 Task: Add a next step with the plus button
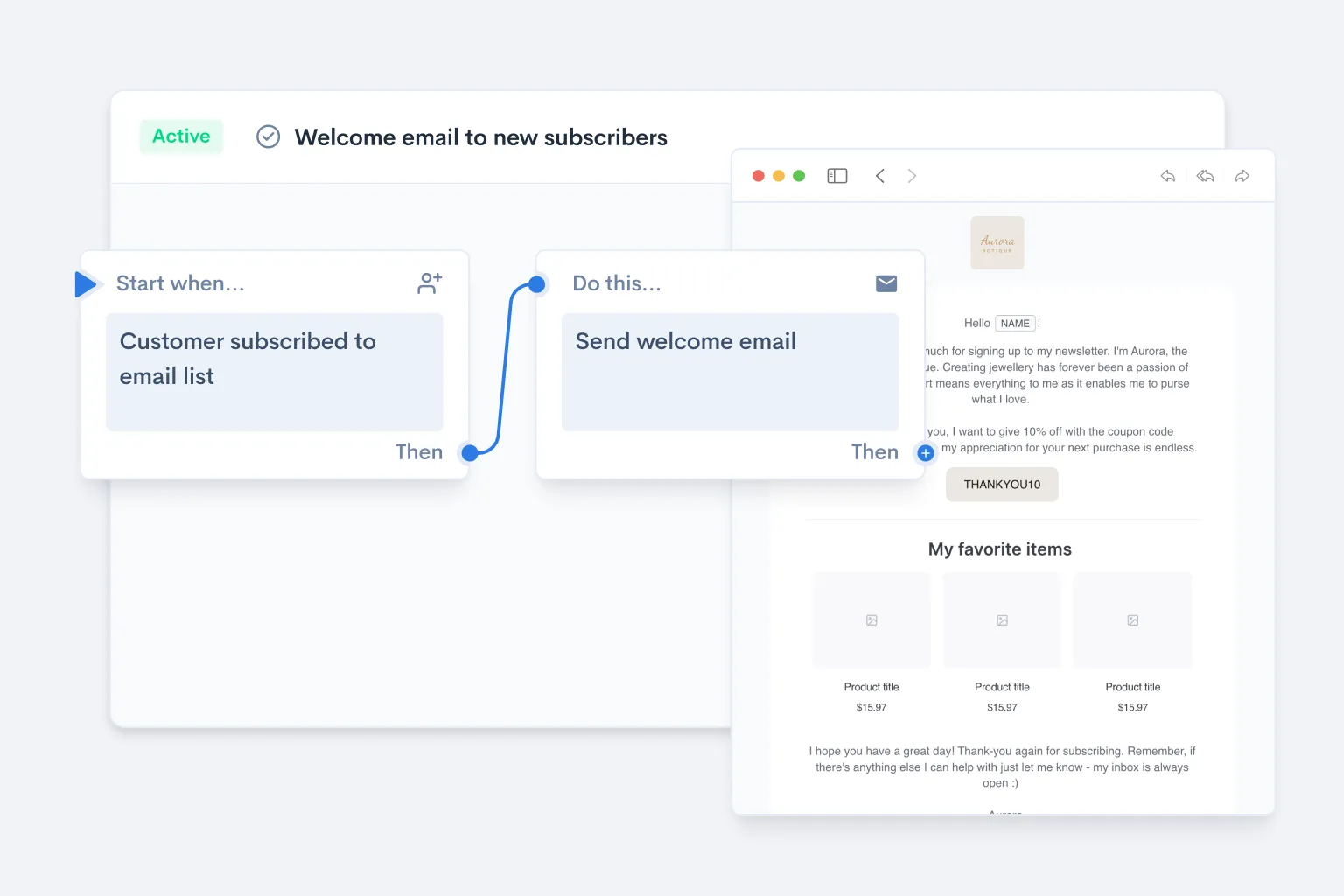click(926, 453)
